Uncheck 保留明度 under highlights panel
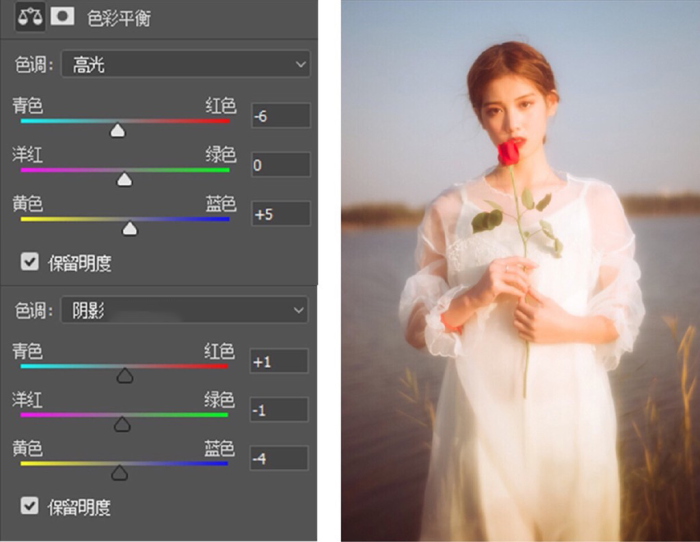The image size is (700, 542). 30,262
